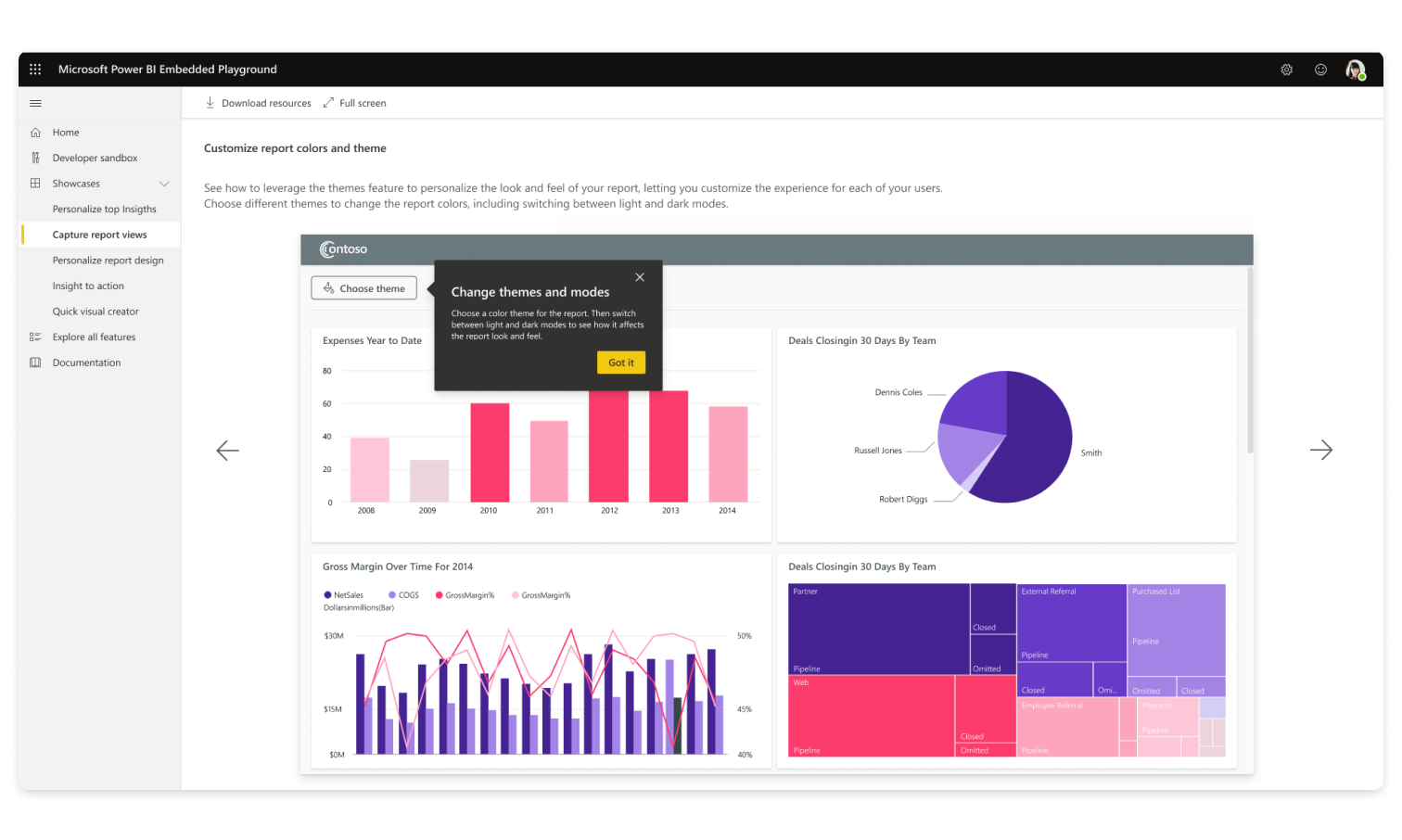
Task: Click the Explore all features icon
Action: click(35, 337)
